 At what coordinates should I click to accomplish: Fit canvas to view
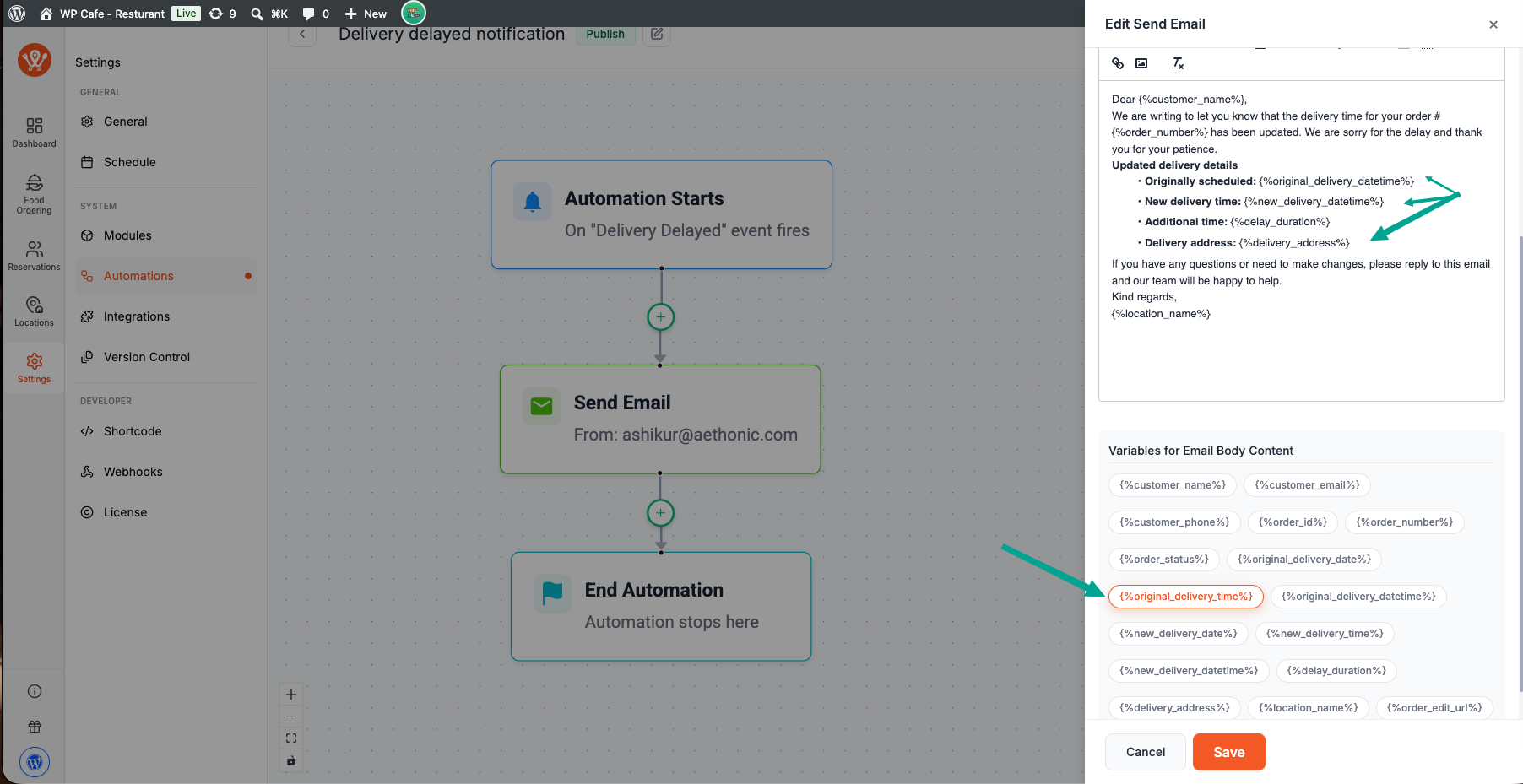(x=291, y=738)
